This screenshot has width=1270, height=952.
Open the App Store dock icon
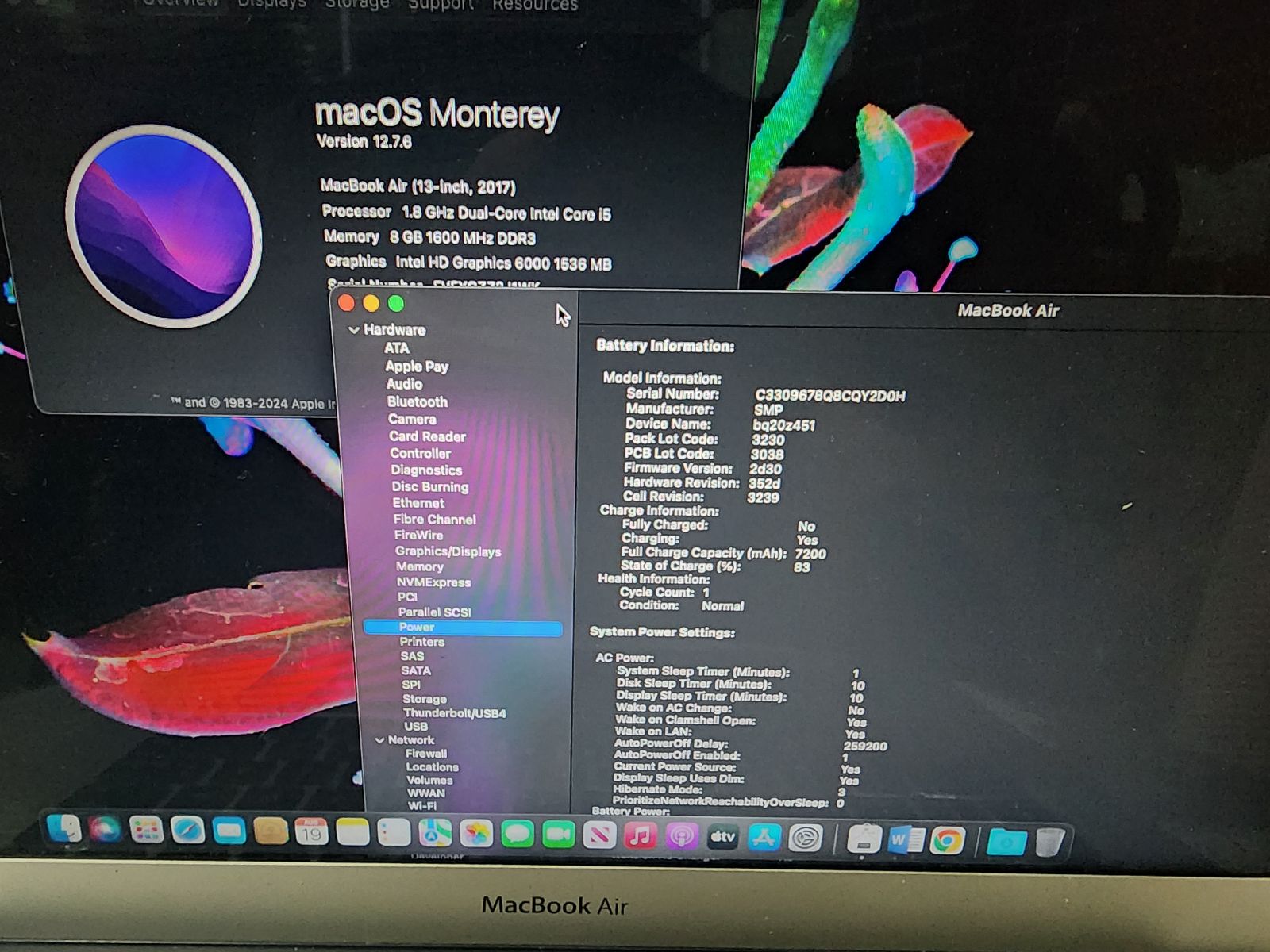click(x=764, y=838)
